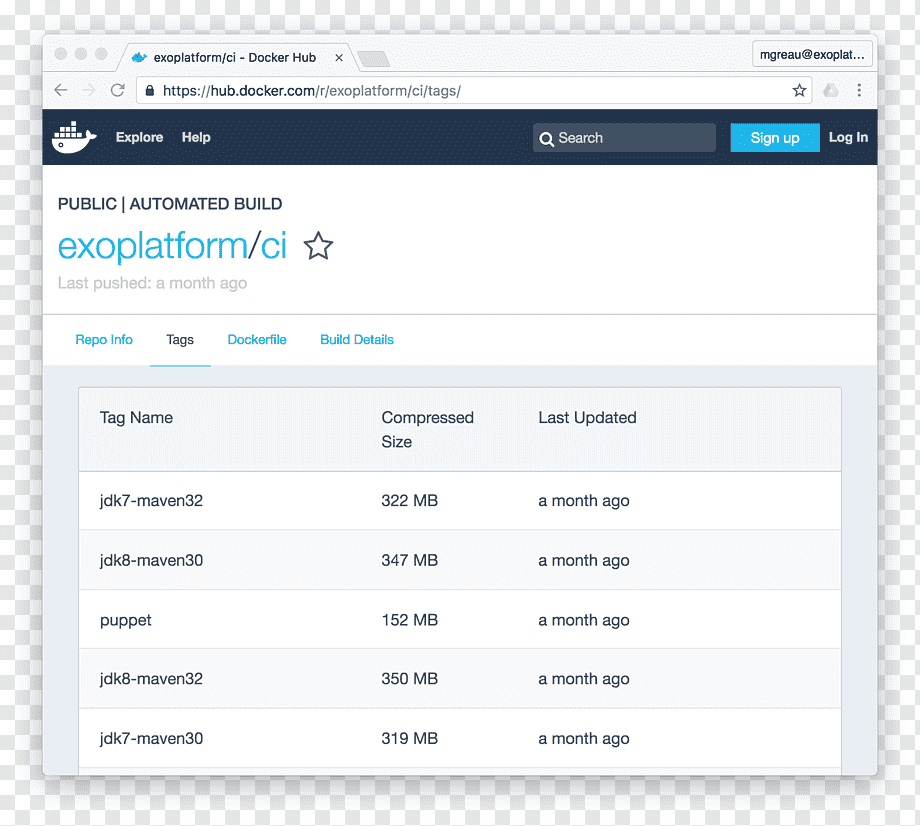Click the 350 MB size value
The height and width of the screenshot is (826, 920).
[410, 679]
